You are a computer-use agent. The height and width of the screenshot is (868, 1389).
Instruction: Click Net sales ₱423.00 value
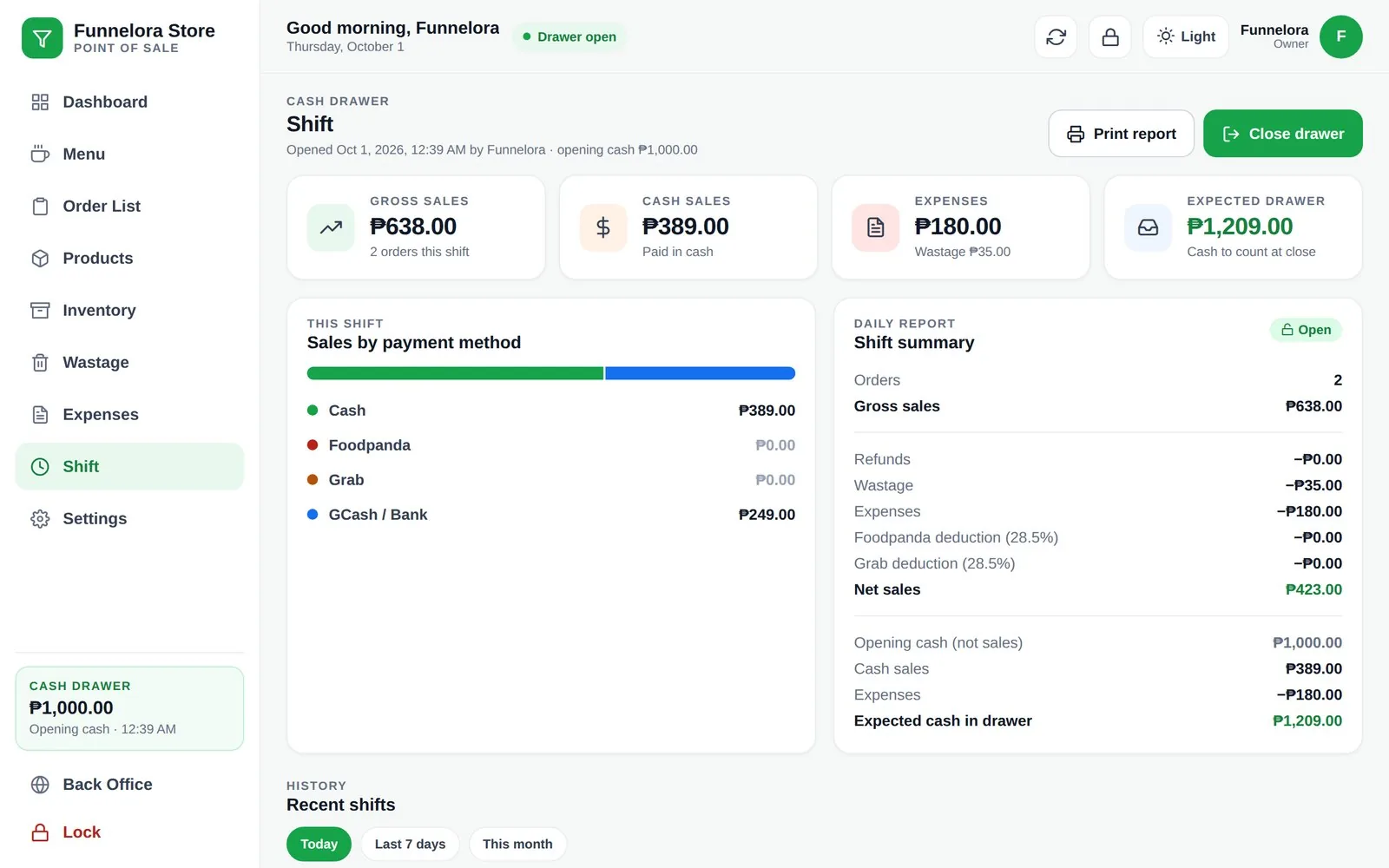[1313, 589]
